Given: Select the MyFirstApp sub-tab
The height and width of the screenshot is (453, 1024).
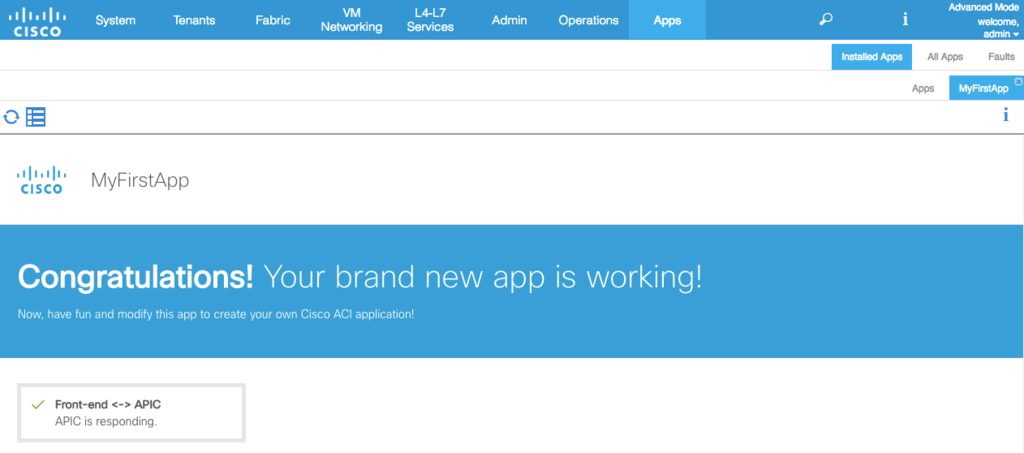Looking at the screenshot, I should click(983, 88).
